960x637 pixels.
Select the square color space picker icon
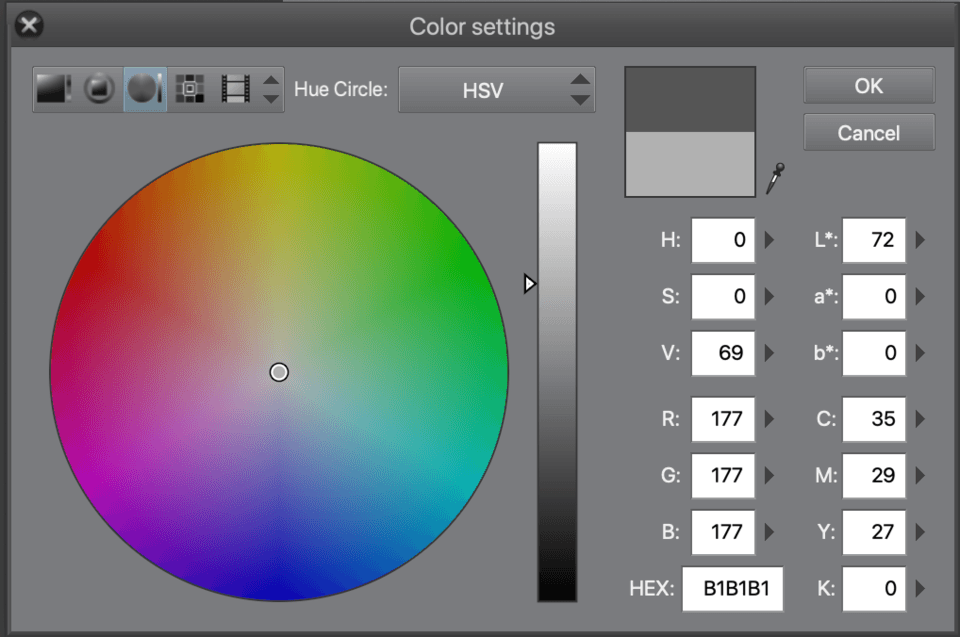(x=53, y=89)
